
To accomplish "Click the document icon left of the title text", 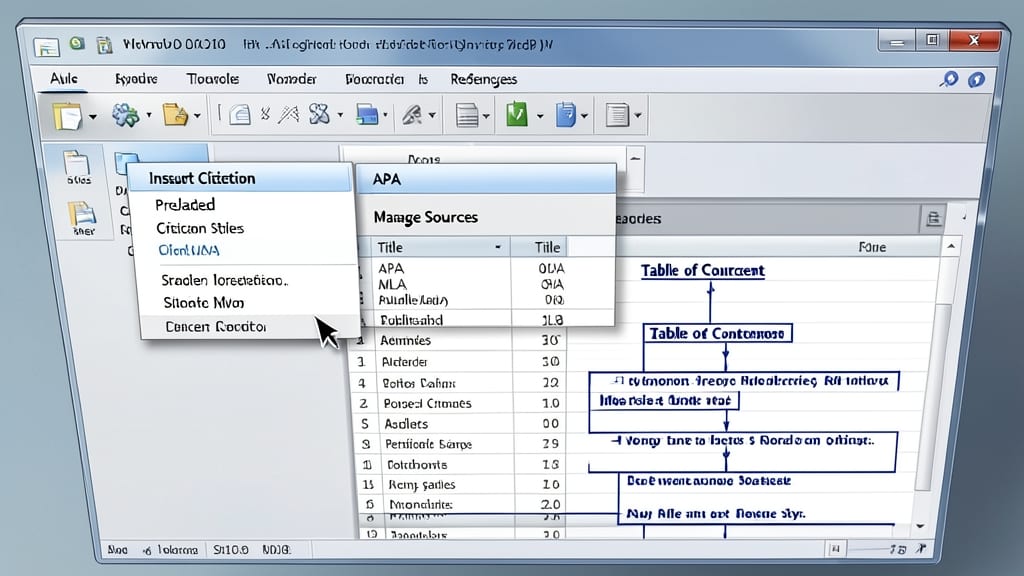I will (104, 44).
